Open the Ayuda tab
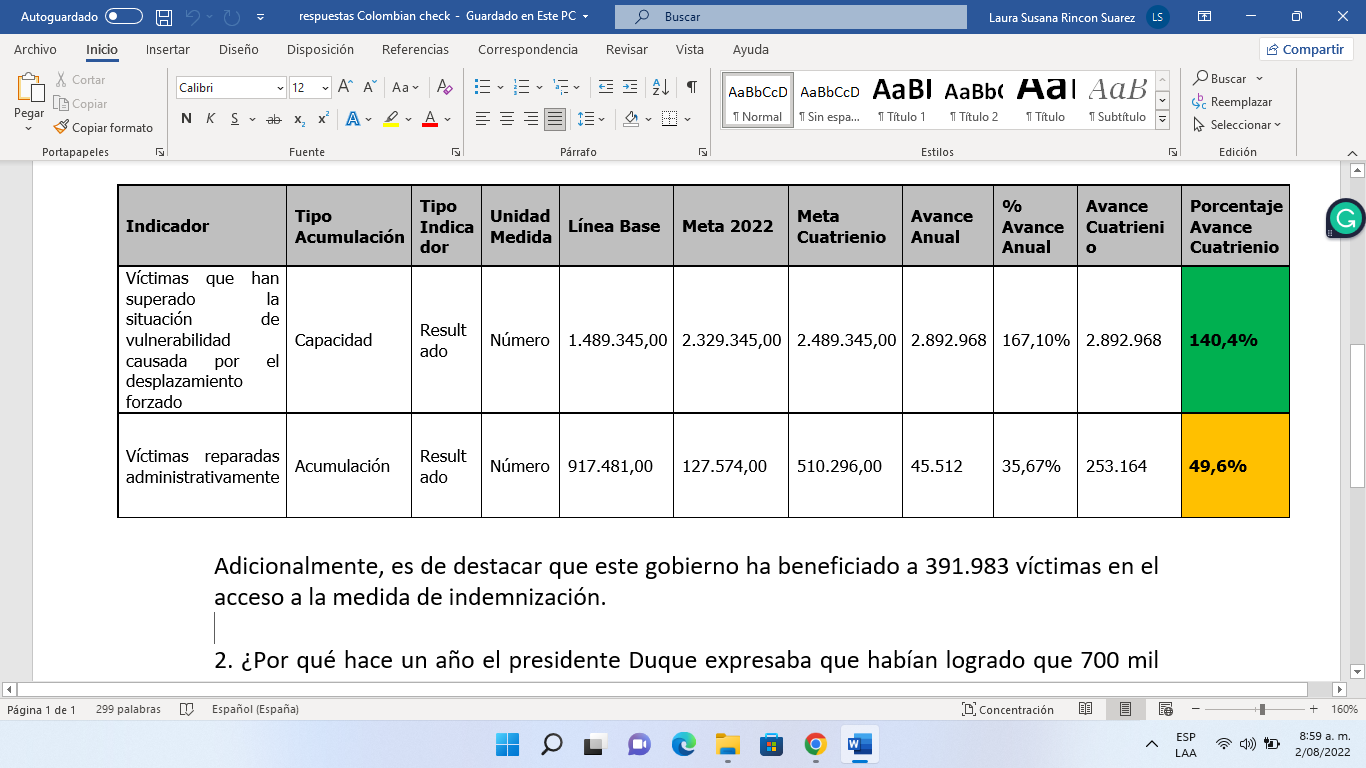The width and height of the screenshot is (1366, 768). (x=751, y=49)
